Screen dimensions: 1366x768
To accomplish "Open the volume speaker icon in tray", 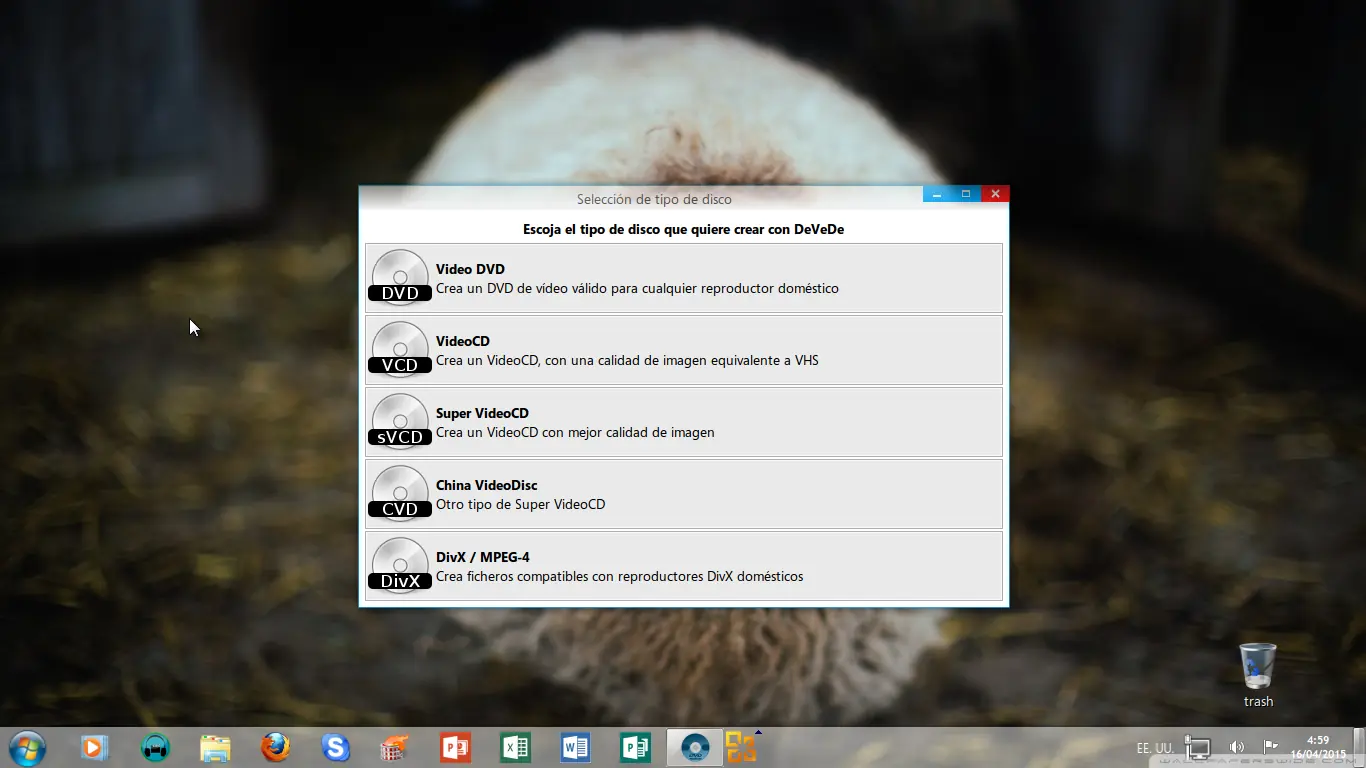I will pyautogui.click(x=1237, y=747).
